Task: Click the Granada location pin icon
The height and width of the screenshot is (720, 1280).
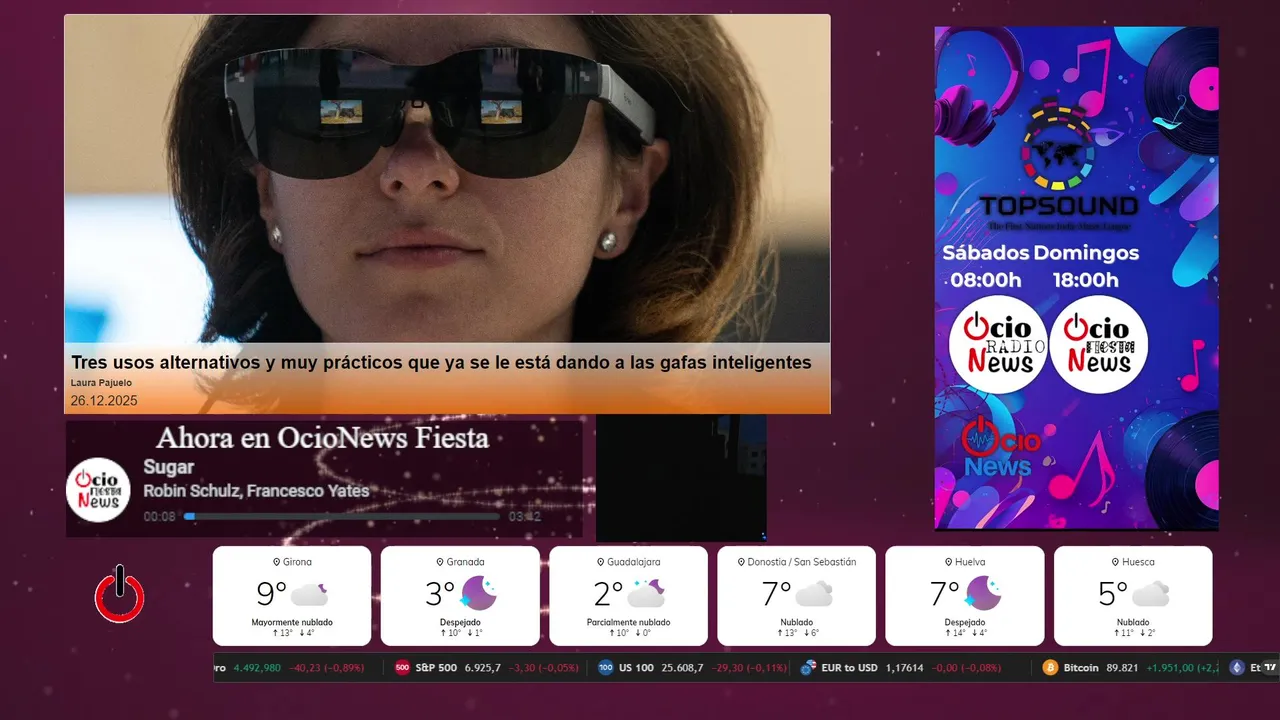Action: (440, 562)
